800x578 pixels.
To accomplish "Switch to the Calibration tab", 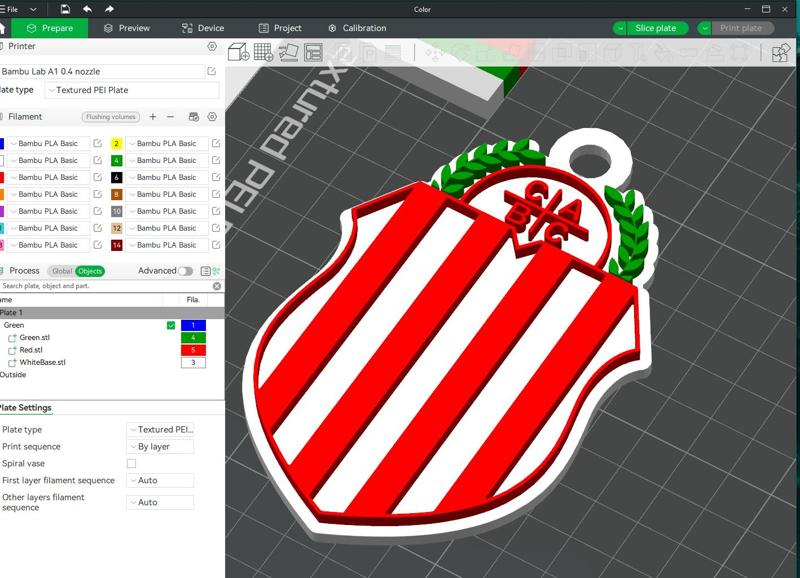I will (357, 28).
